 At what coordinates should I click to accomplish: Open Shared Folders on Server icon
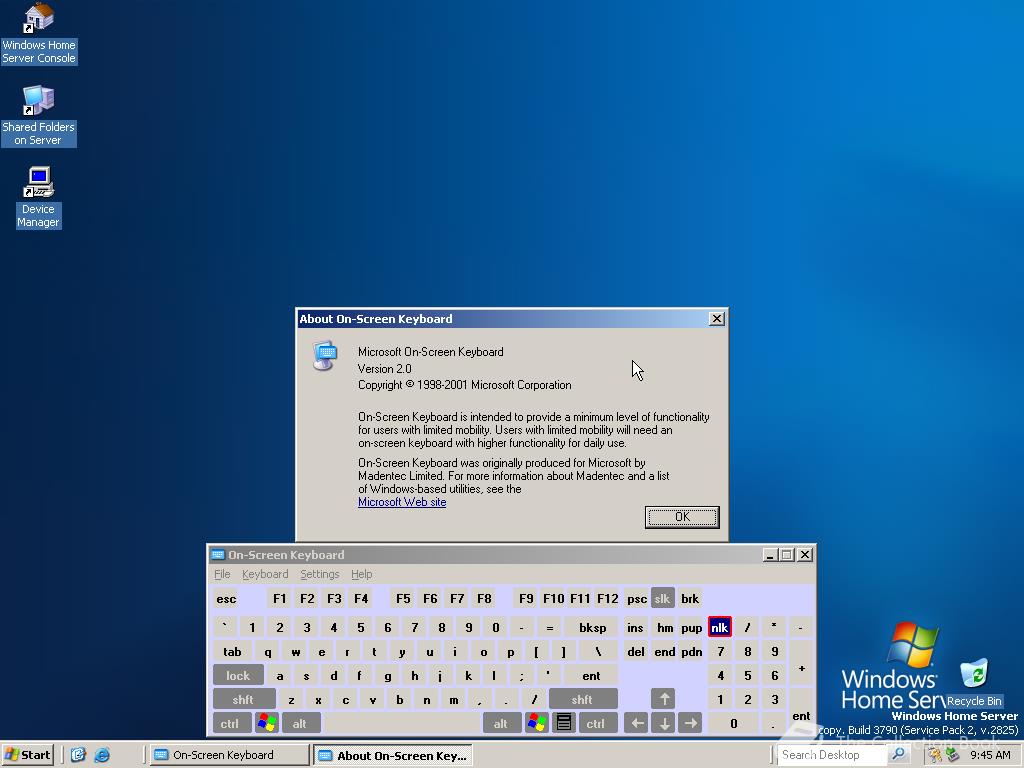coord(39,116)
